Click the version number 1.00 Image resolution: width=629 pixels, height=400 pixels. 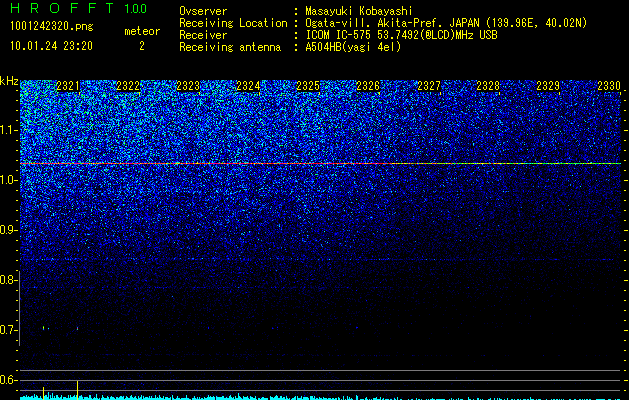pos(136,8)
